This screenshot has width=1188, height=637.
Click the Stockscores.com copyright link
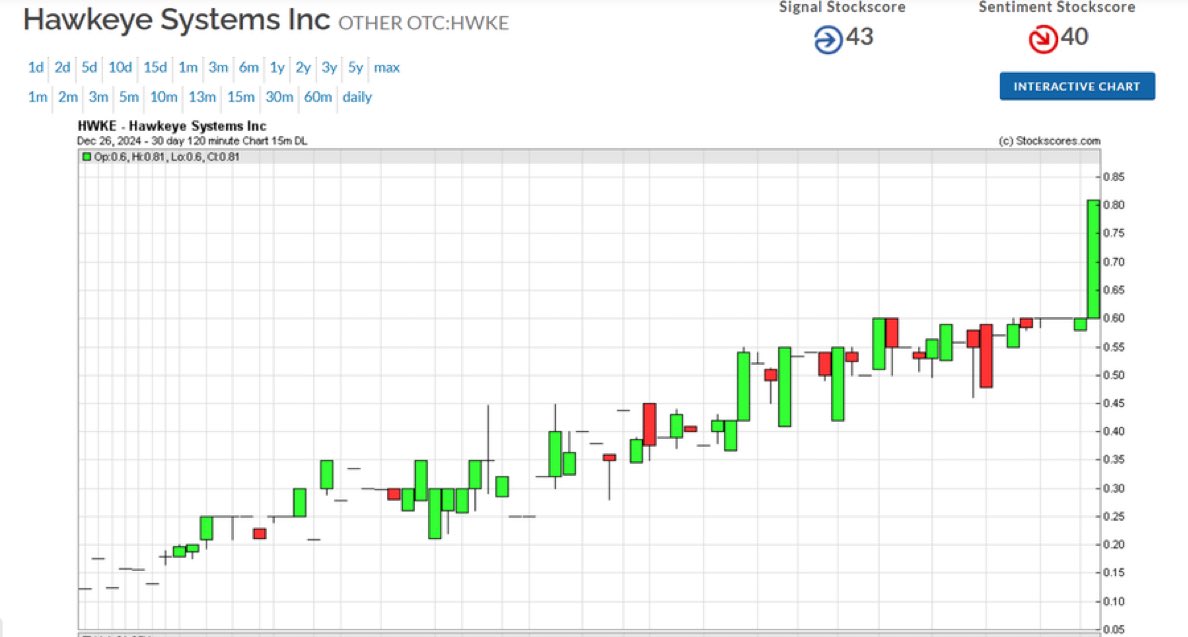click(1049, 140)
